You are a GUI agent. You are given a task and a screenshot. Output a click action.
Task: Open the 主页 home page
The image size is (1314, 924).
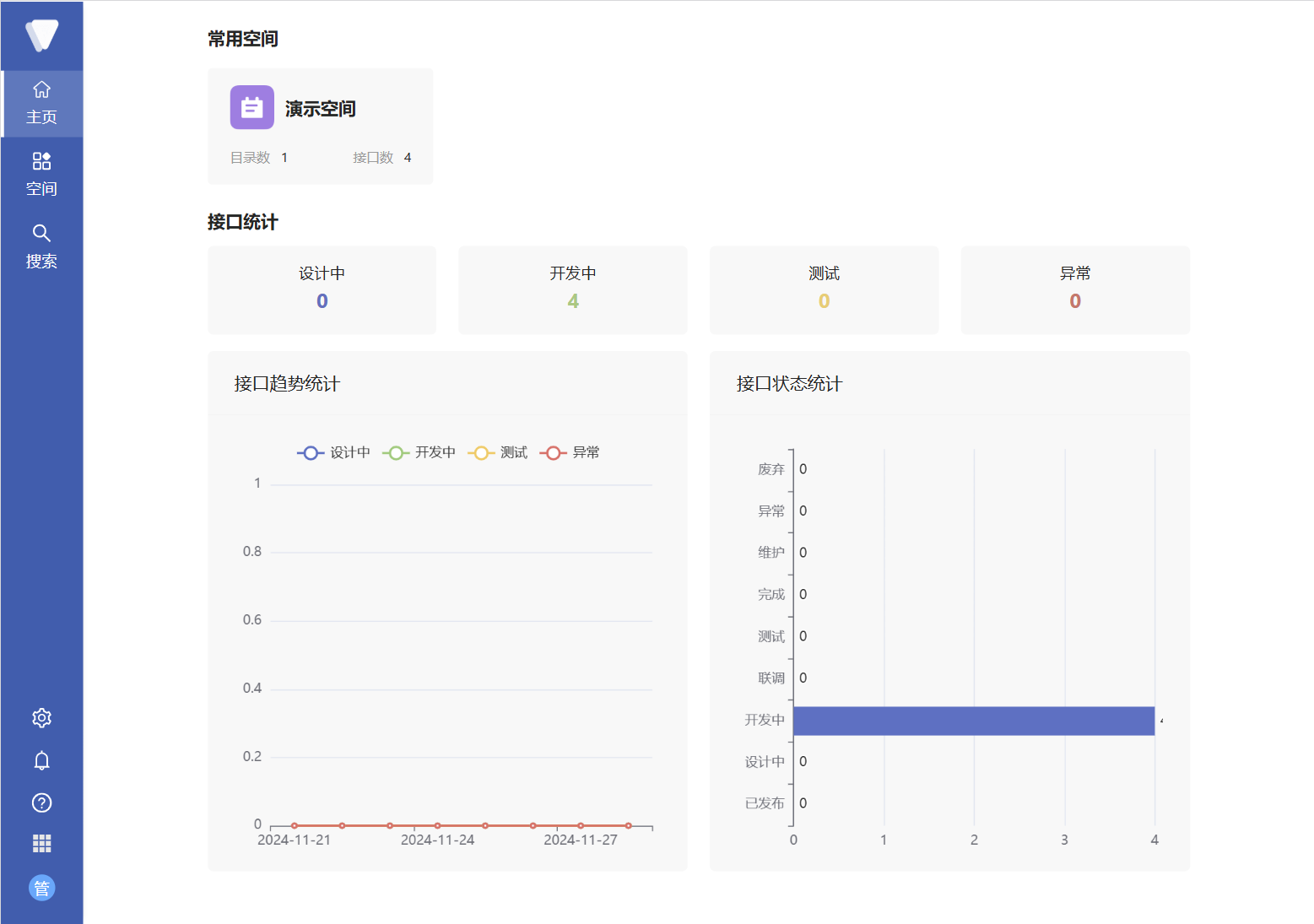(41, 103)
